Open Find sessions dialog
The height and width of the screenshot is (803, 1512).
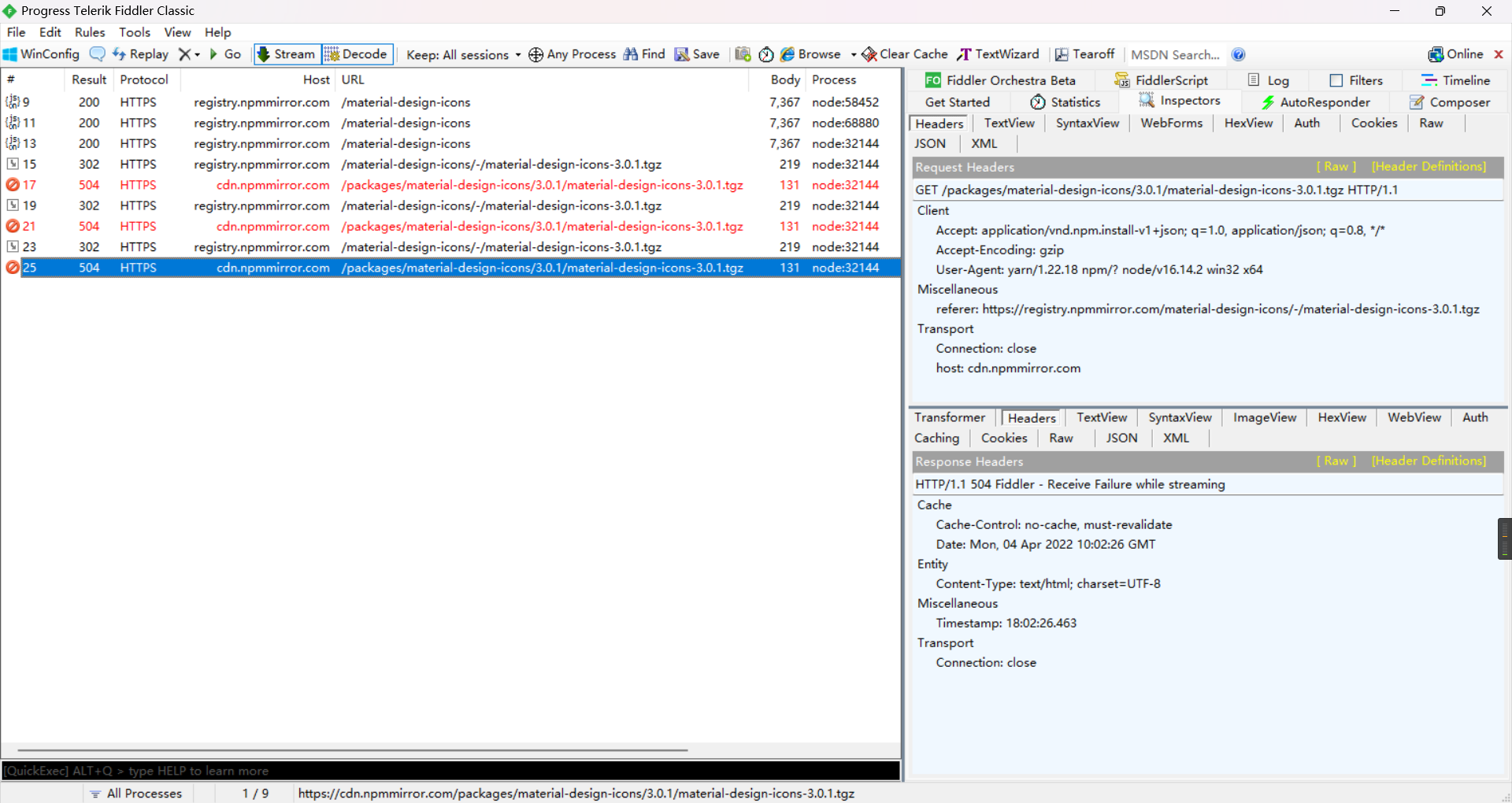(x=644, y=54)
